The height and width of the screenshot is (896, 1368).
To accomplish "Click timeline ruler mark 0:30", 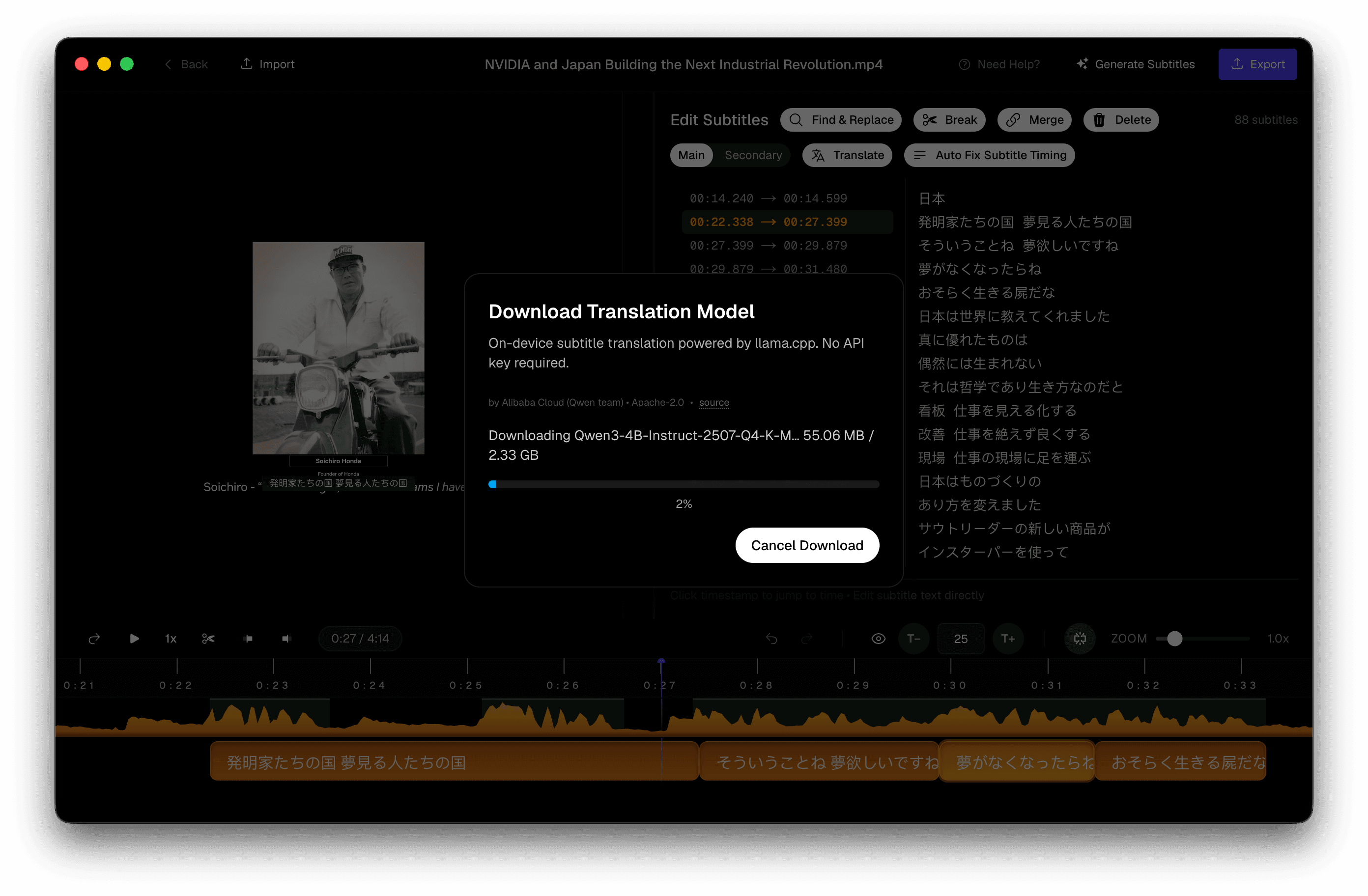I will 949,685.
